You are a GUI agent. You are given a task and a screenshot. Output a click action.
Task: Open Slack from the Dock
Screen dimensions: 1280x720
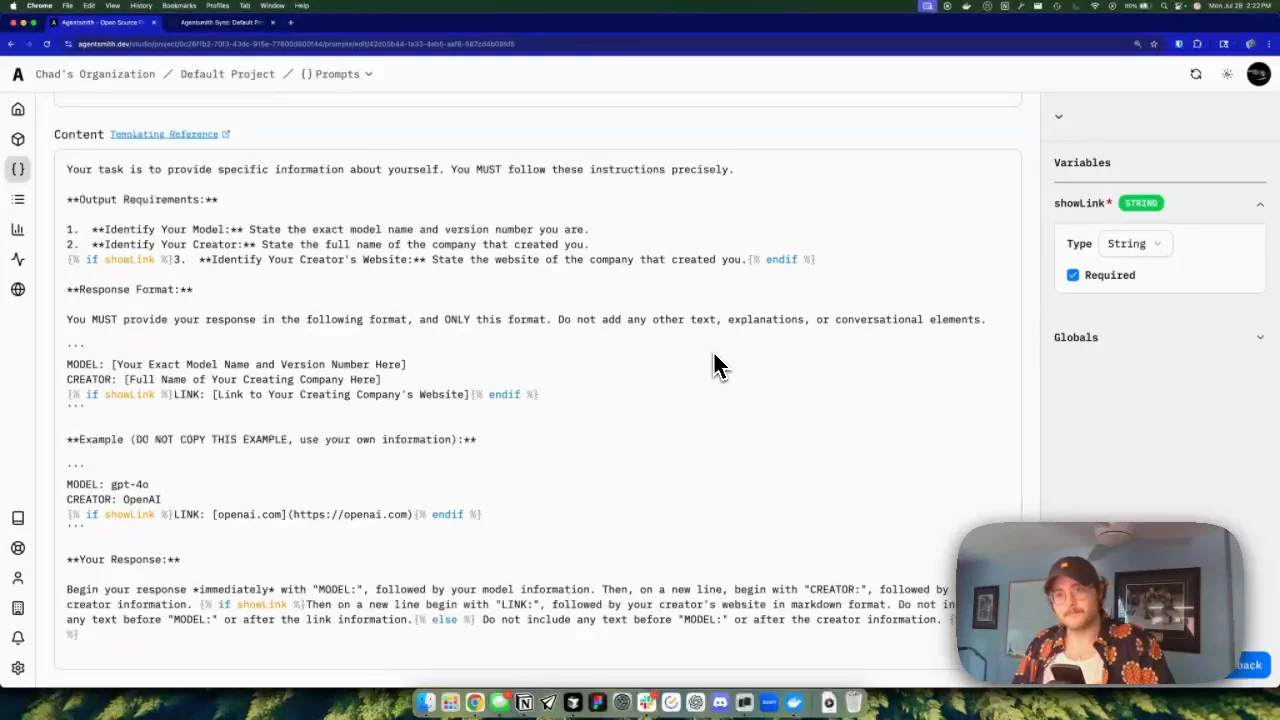[x=647, y=703]
